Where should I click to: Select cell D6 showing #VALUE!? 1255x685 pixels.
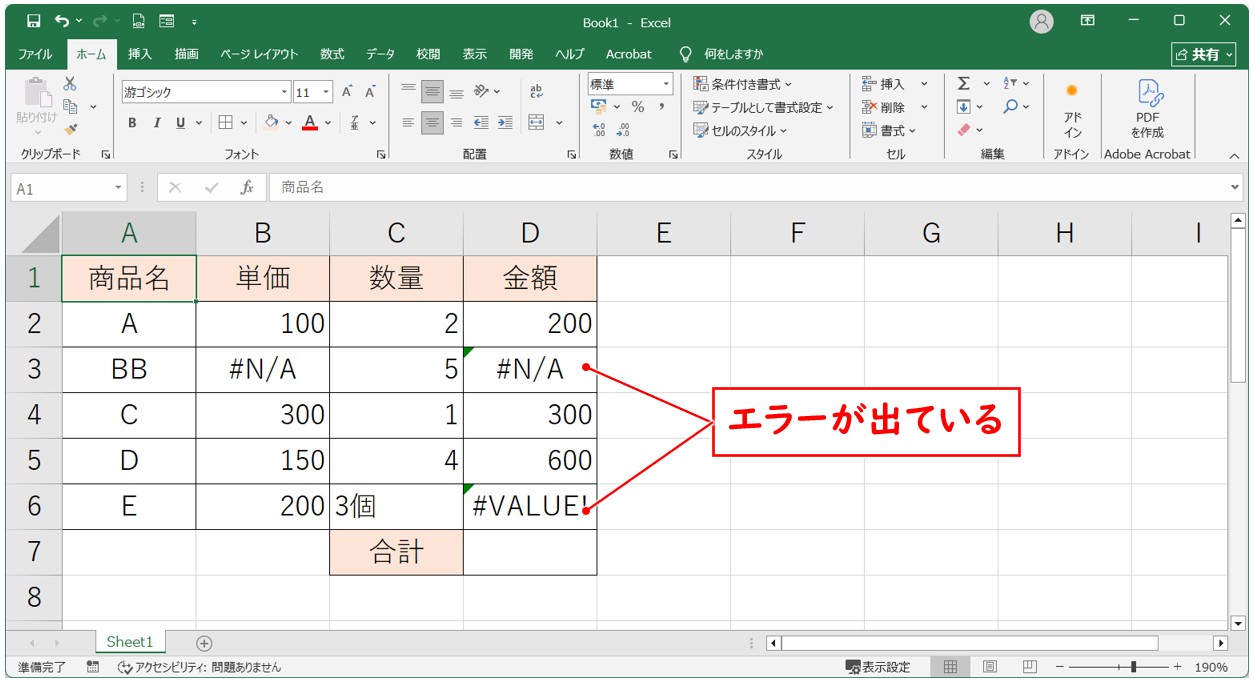pyautogui.click(x=529, y=507)
